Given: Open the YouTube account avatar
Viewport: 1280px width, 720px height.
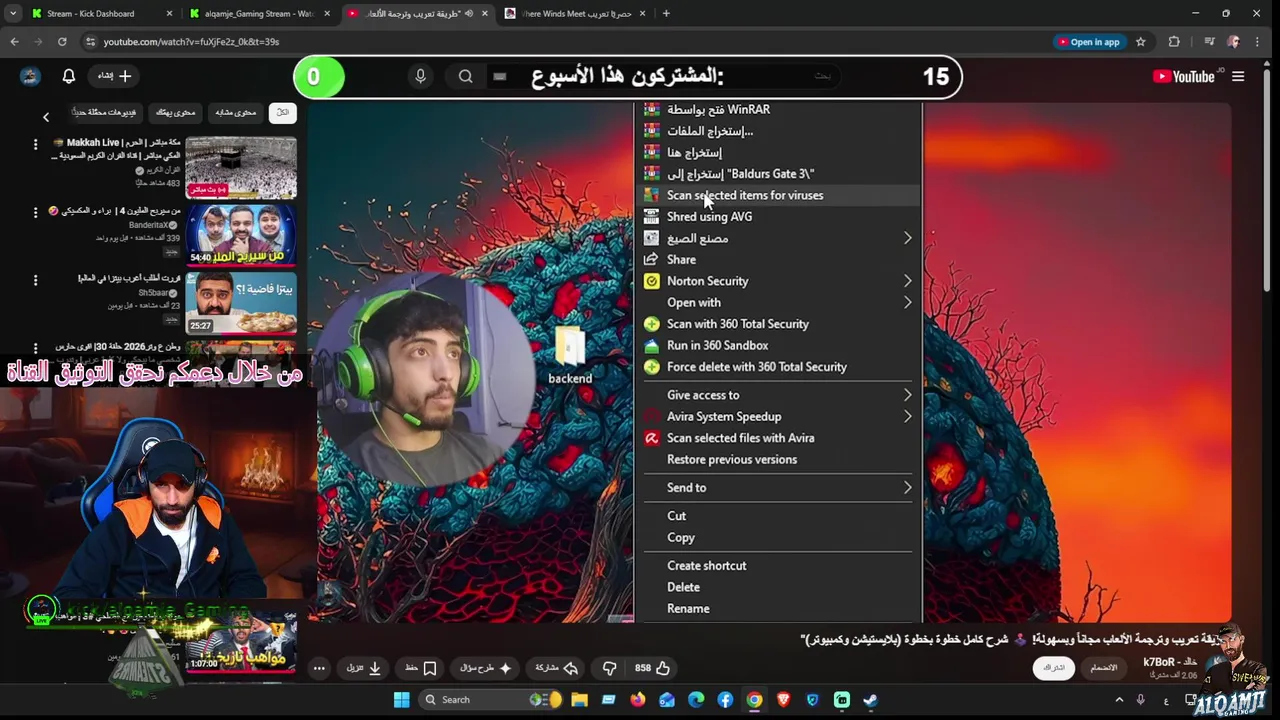Looking at the screenshot, I should tap(30, 76).
